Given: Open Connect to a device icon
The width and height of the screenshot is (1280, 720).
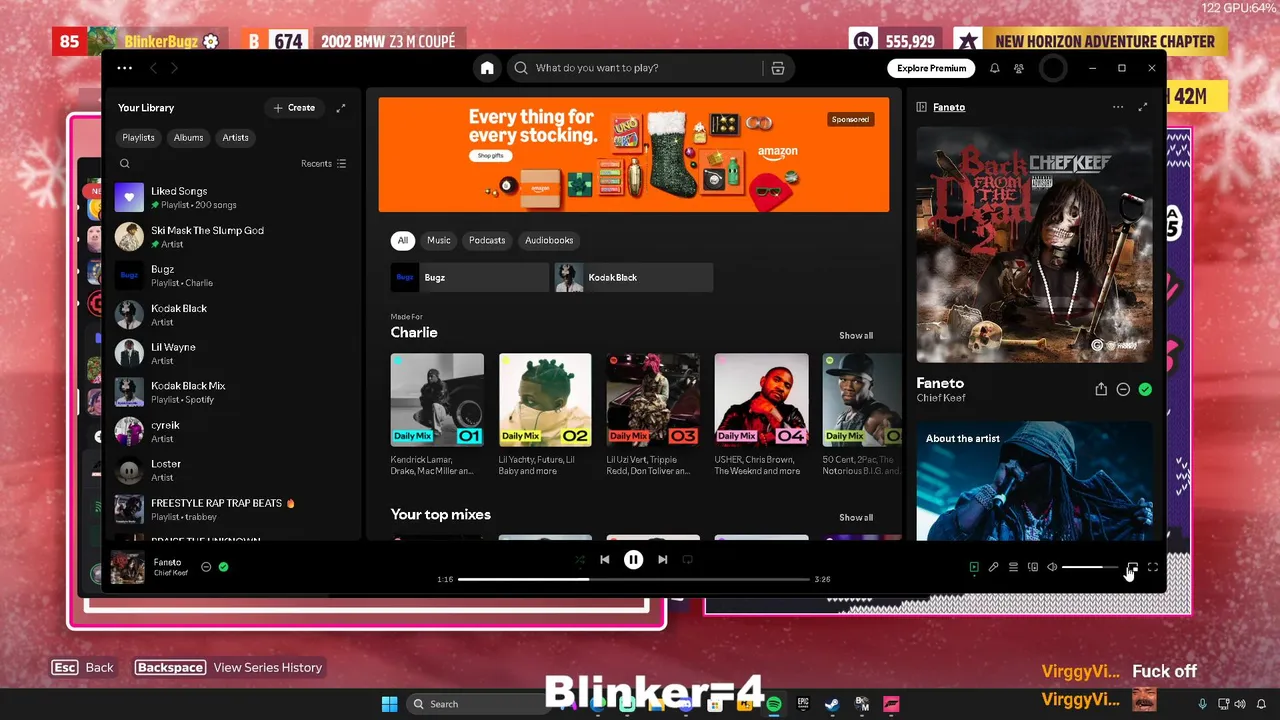Looking at the screenshot, I should click(1033, 567).
